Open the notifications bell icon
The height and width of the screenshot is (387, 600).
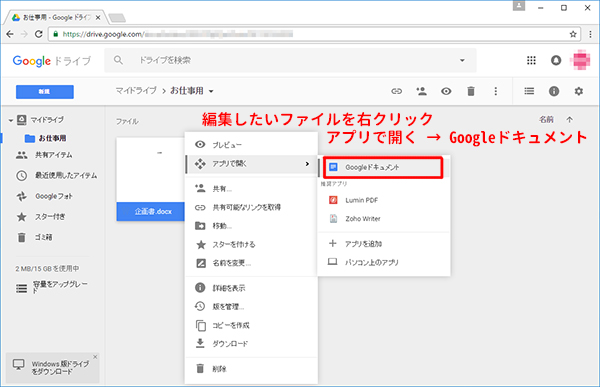(556, 60)
